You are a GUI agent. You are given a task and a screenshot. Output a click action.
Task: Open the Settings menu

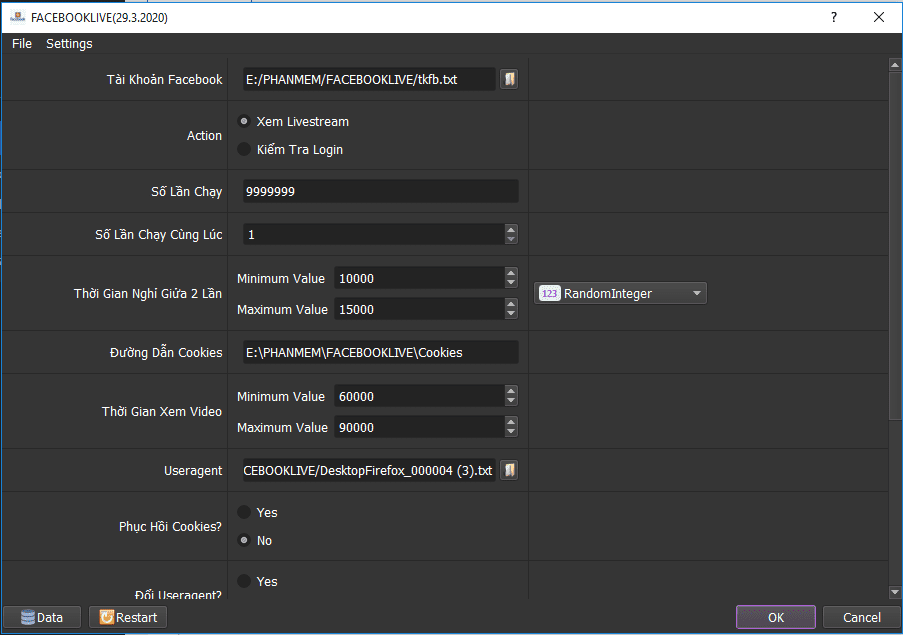pyautogui.click(x=69, y=43)
